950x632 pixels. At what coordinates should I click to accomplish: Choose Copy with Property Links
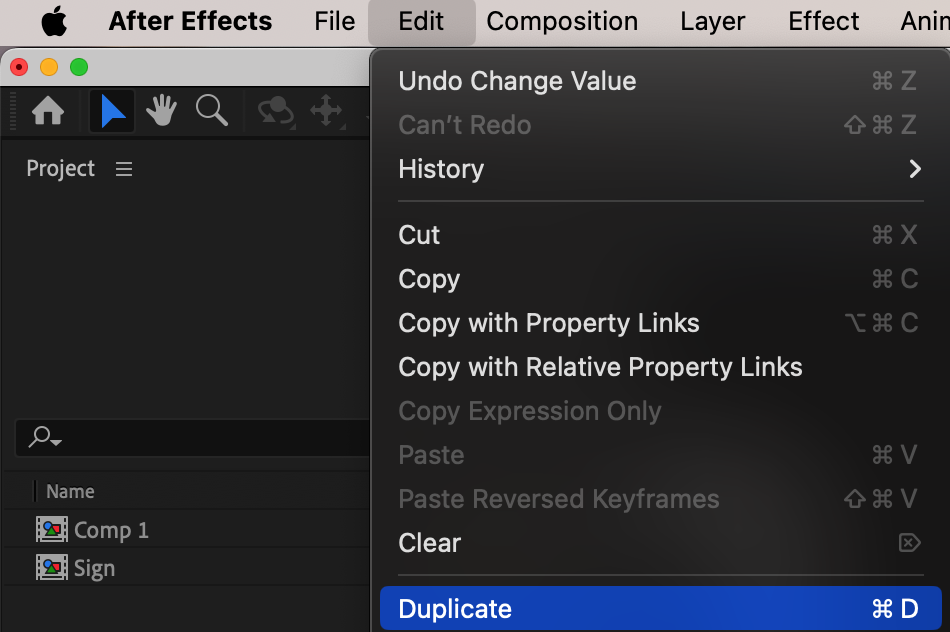click(x=660, y=323)
